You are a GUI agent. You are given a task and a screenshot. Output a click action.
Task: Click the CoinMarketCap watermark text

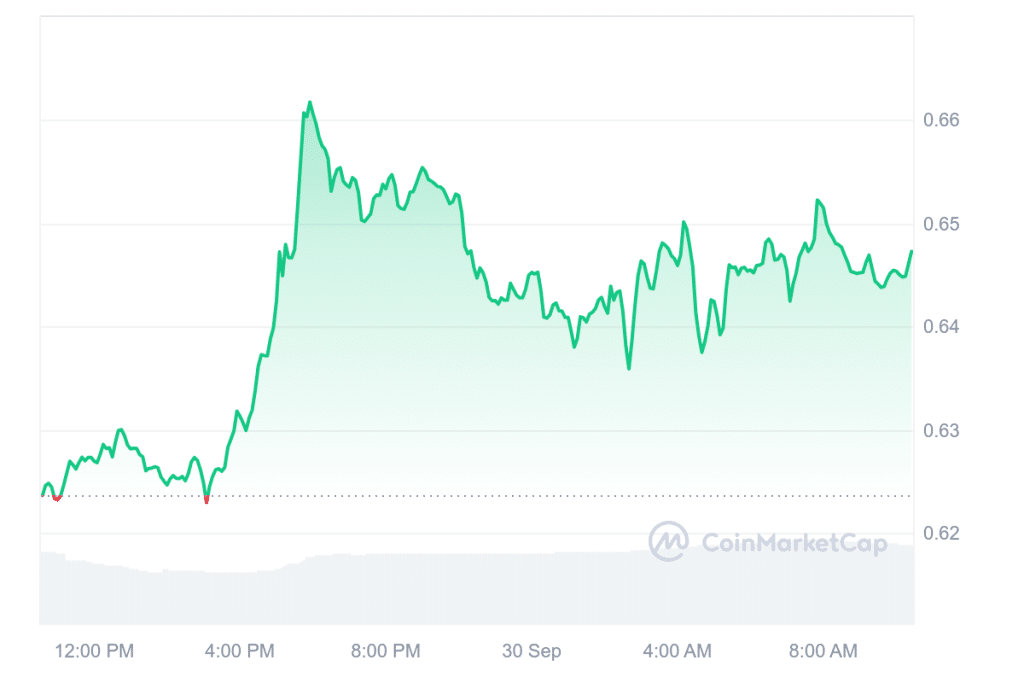(794, 543)
